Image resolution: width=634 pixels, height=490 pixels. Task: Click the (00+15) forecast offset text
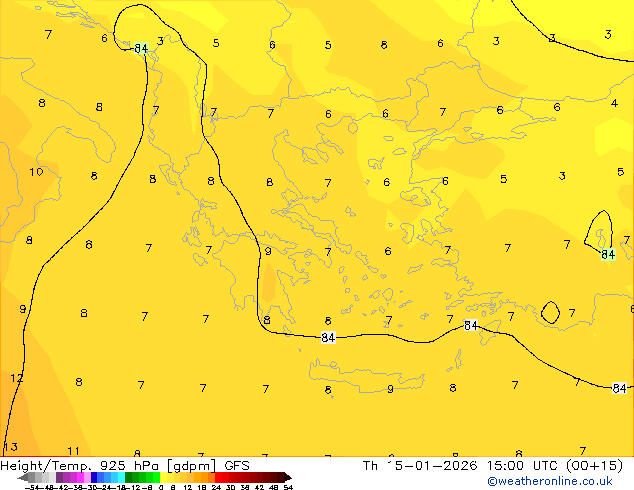[594, 465]
